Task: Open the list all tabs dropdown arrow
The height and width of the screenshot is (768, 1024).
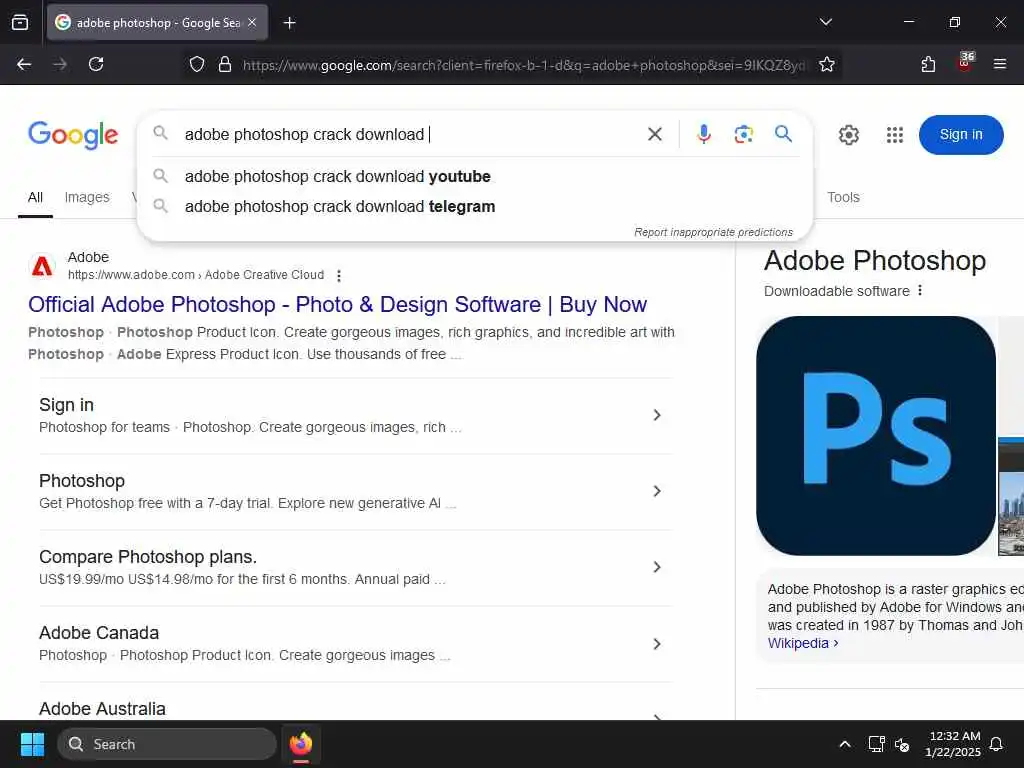Action: point(825,22)
